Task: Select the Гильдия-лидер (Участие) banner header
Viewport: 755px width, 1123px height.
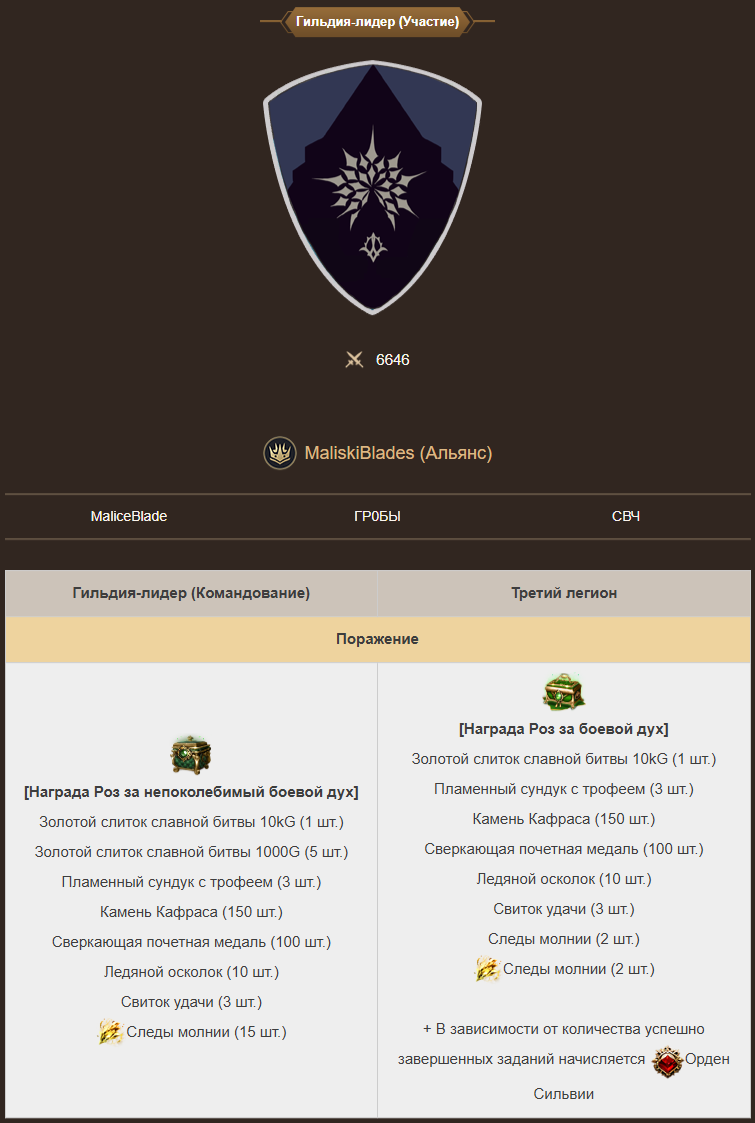Action: pos(378,21)
